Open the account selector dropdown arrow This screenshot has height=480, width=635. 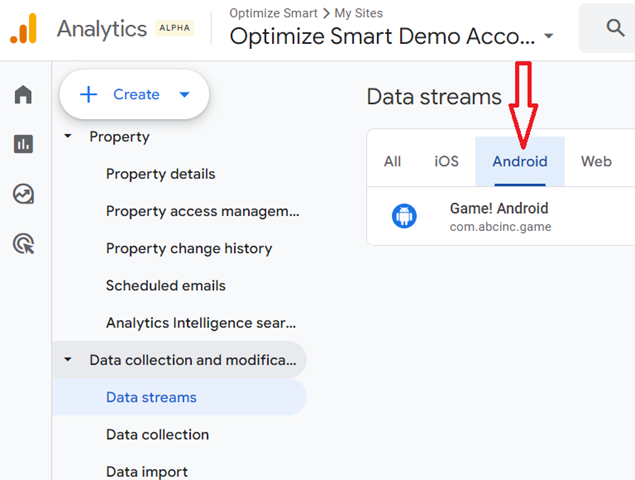point(549,36)
